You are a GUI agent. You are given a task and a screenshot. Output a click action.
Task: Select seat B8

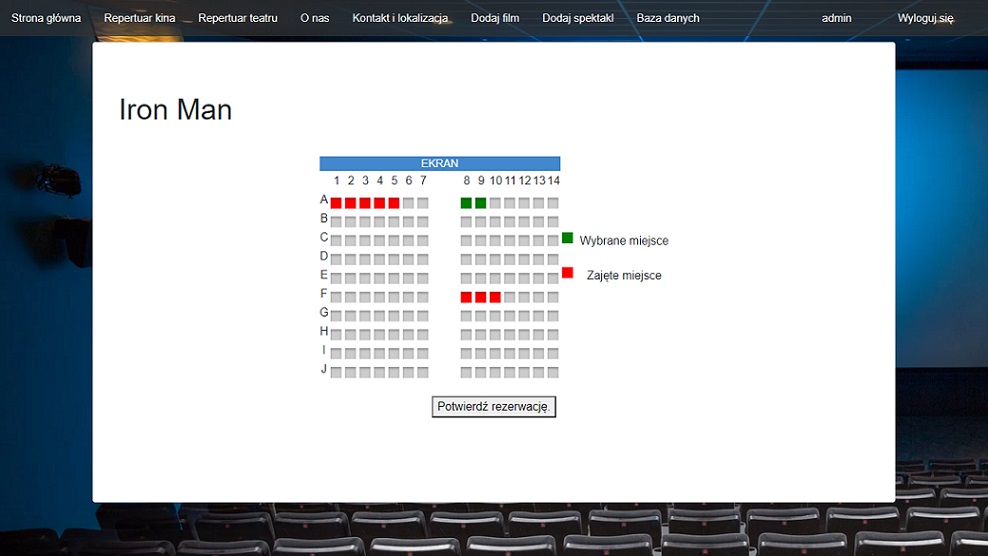[466, 222]
